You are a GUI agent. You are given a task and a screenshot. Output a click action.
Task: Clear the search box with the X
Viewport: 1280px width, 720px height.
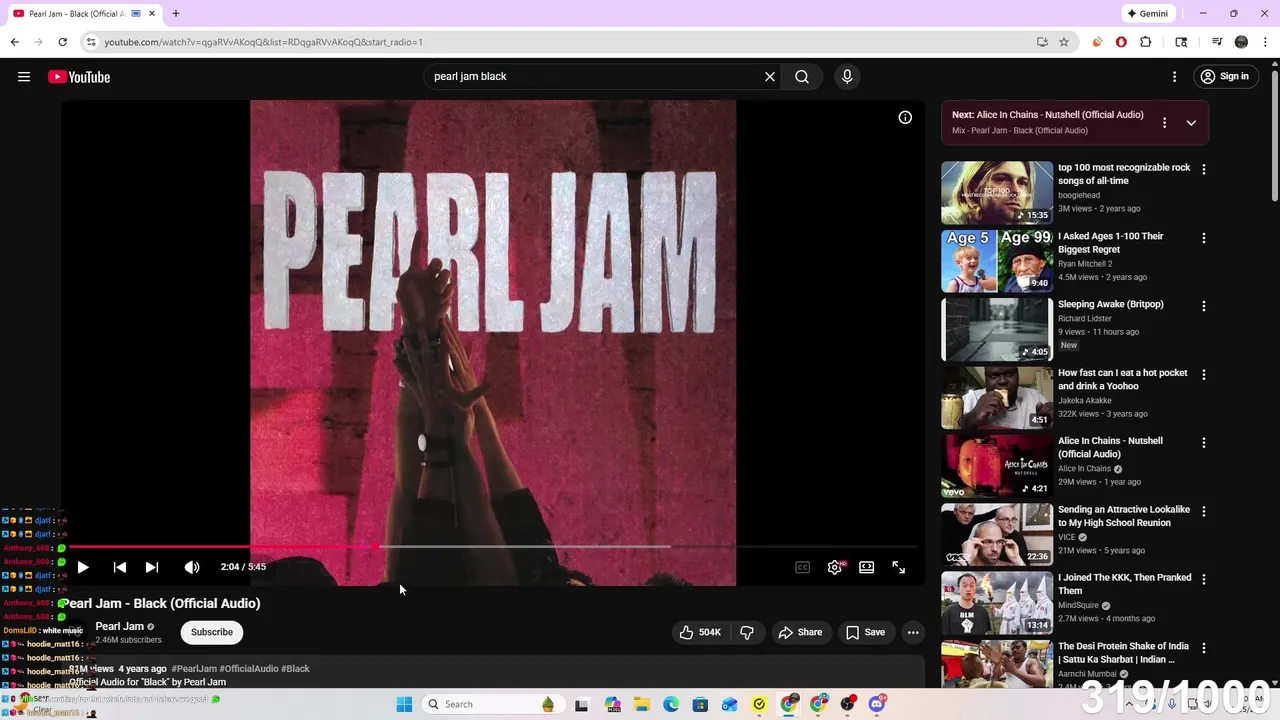770,76
